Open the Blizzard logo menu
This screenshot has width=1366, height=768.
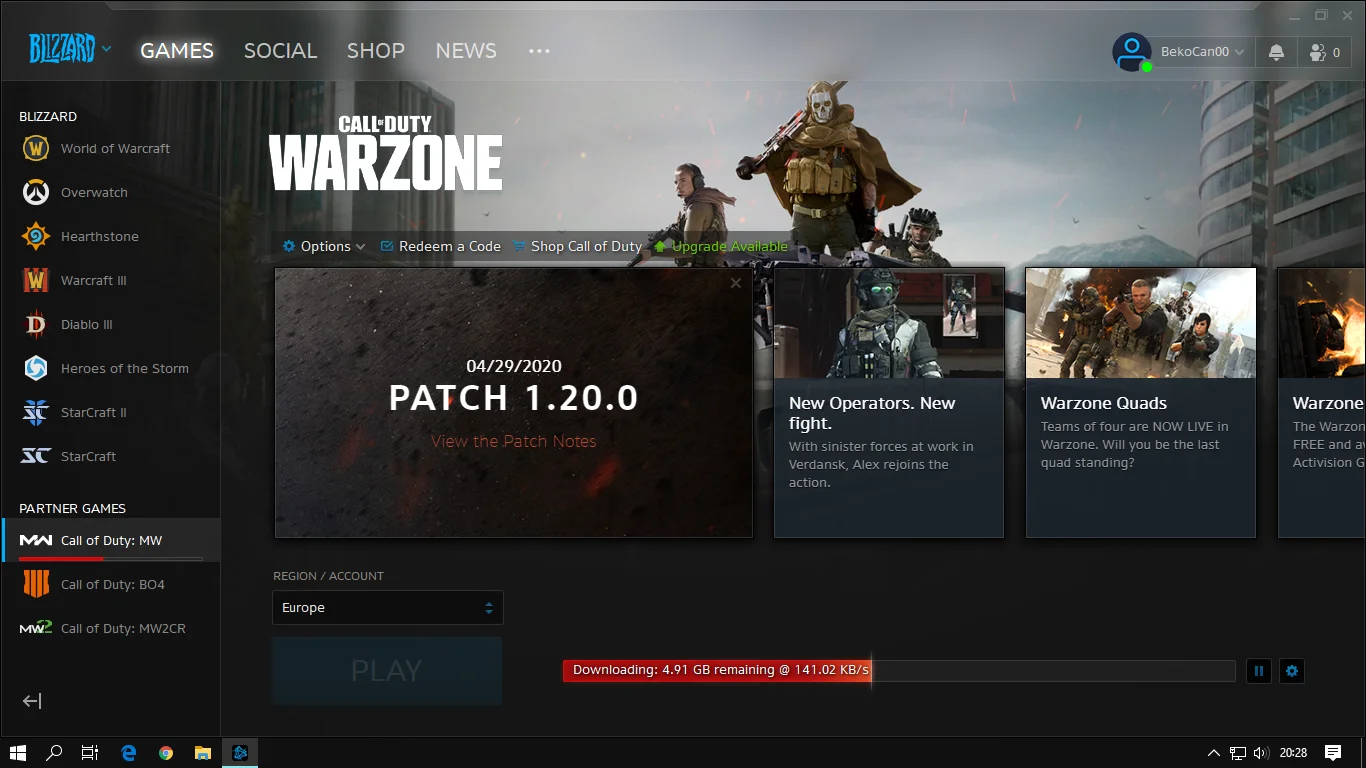[69, 49]
